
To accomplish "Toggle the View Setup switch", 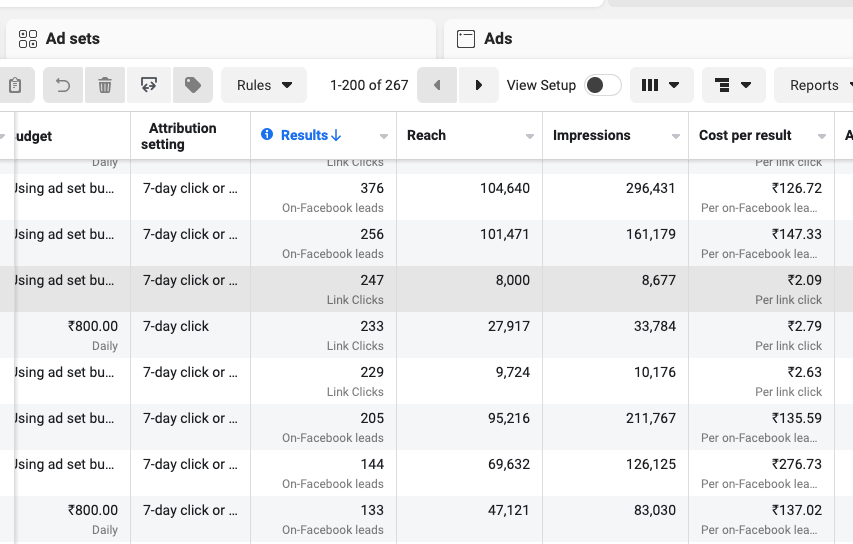I will point(603,86).
